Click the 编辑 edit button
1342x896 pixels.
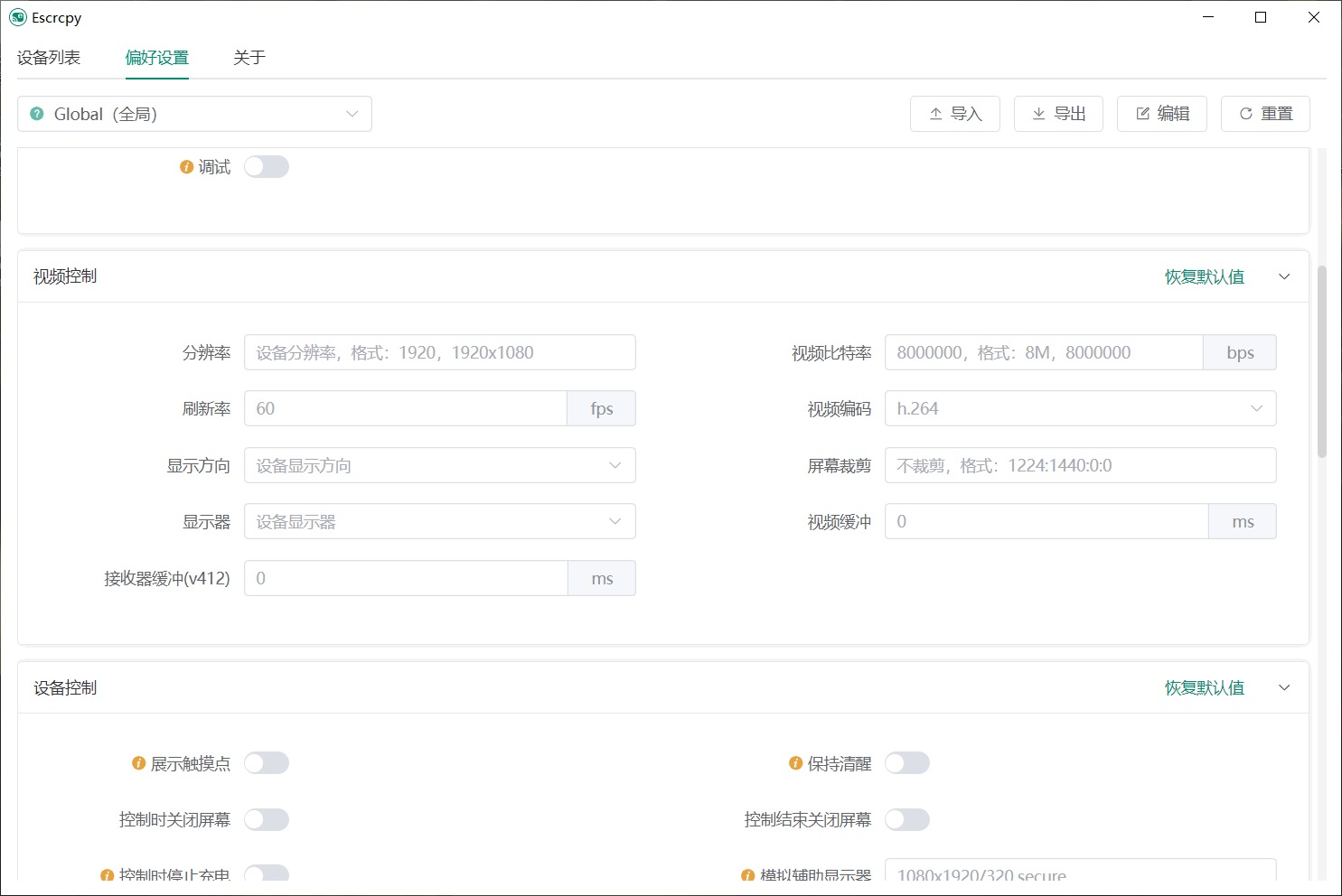[1161, 114]
